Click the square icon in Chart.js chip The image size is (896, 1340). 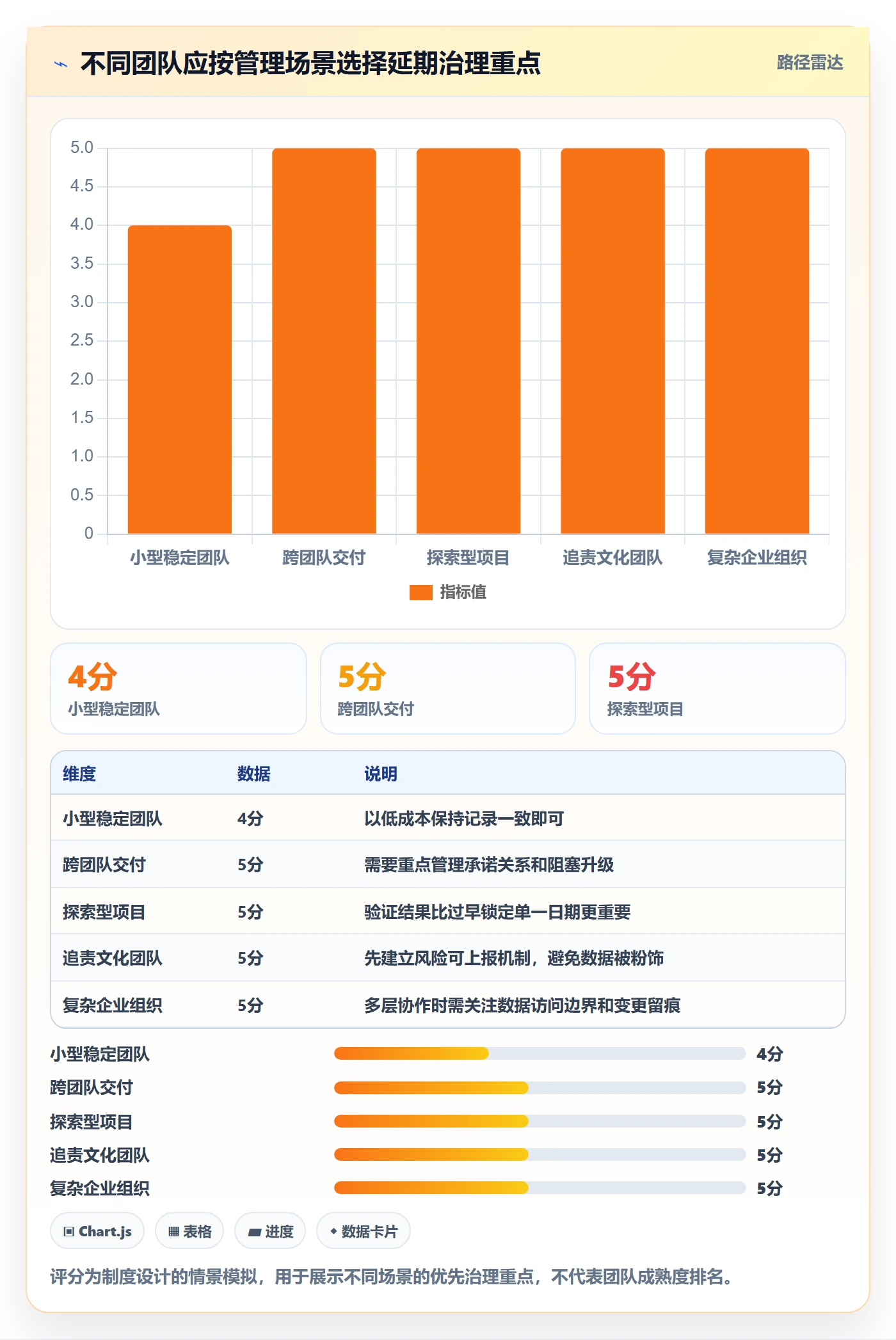pyautogui.click(x=69, y=1232)
